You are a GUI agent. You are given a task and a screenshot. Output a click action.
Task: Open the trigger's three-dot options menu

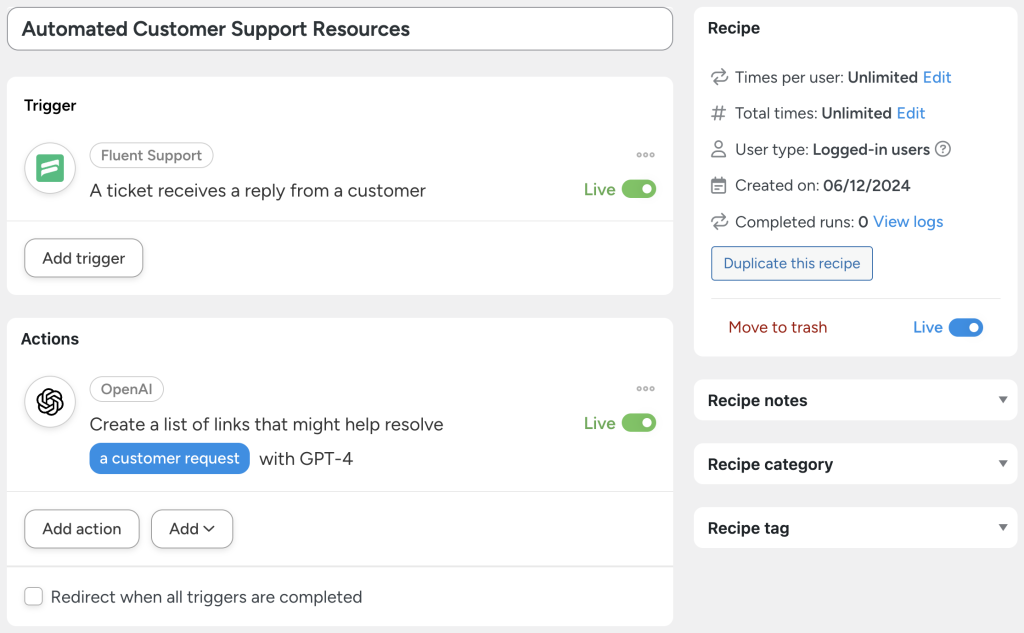[x=645, y=154]
